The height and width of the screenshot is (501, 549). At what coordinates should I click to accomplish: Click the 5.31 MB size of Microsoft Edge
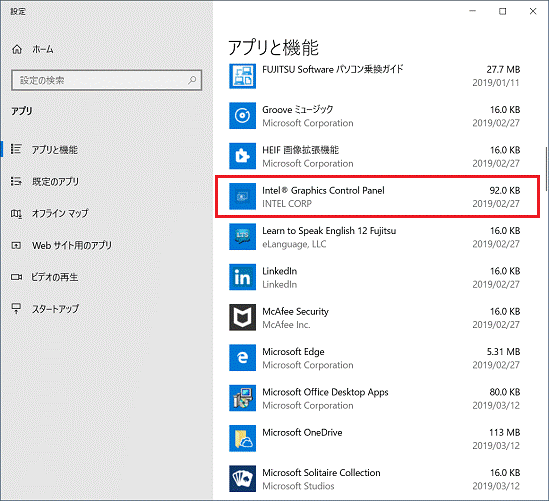(503, 352)
